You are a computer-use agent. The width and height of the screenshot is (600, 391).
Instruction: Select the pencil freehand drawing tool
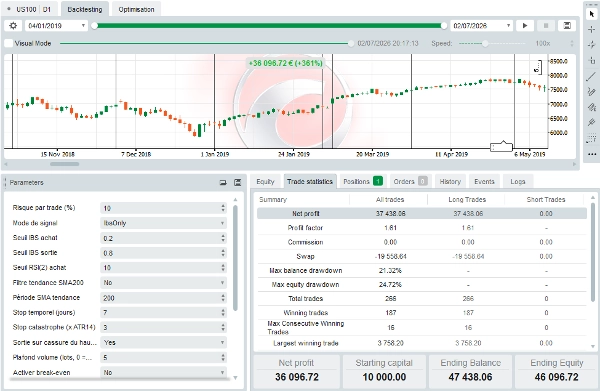[x=592, y=91]
